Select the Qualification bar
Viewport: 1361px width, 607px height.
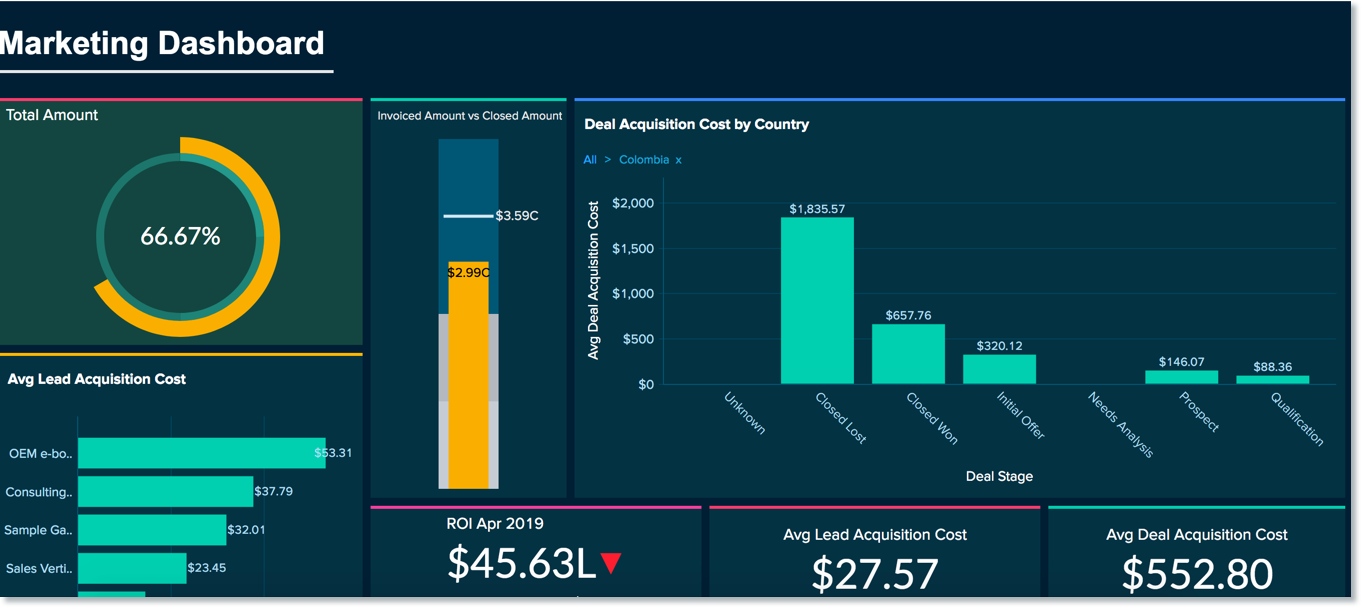coord(1273,380)
